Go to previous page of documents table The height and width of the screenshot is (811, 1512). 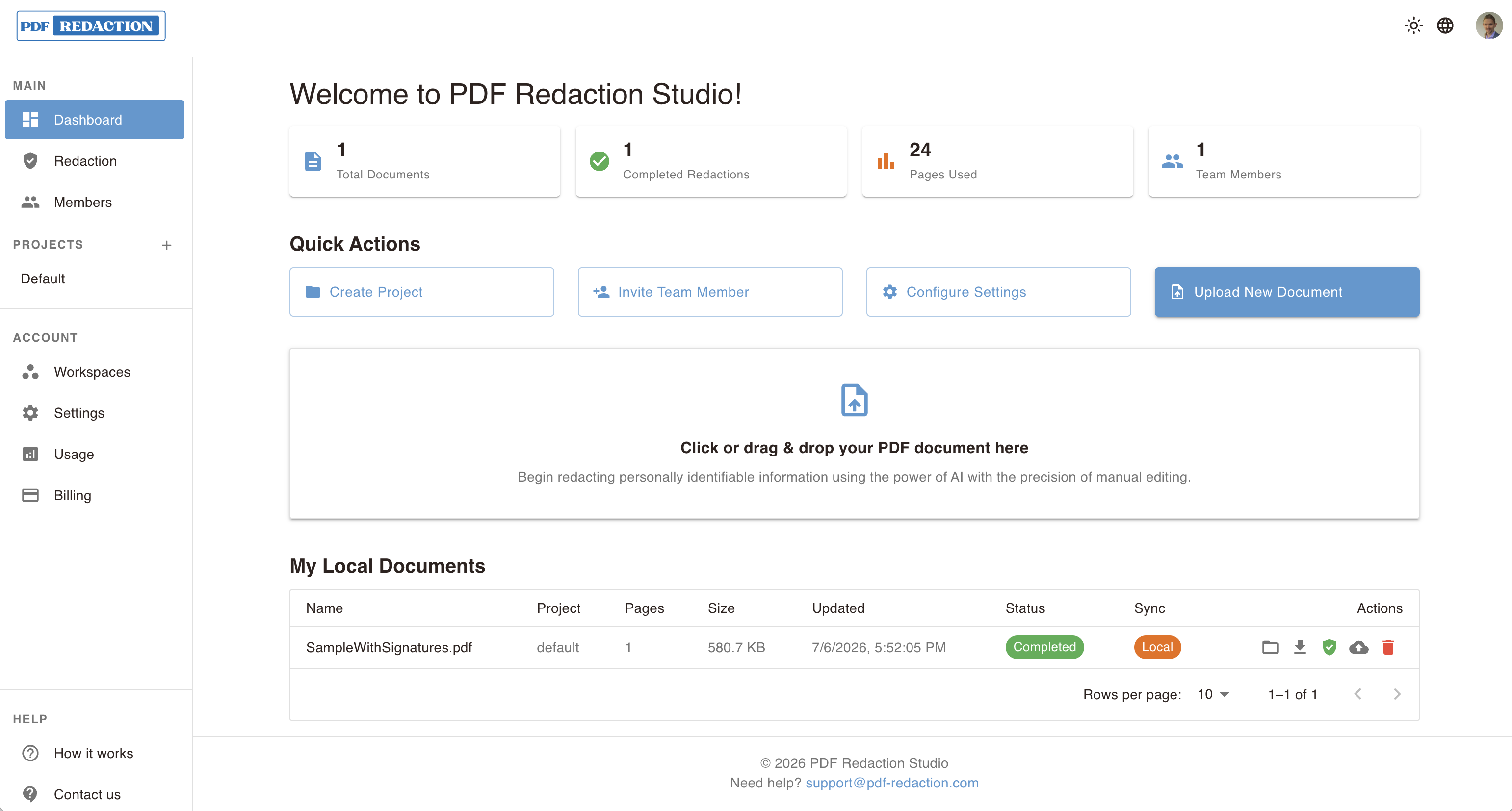pos(1357,694)
